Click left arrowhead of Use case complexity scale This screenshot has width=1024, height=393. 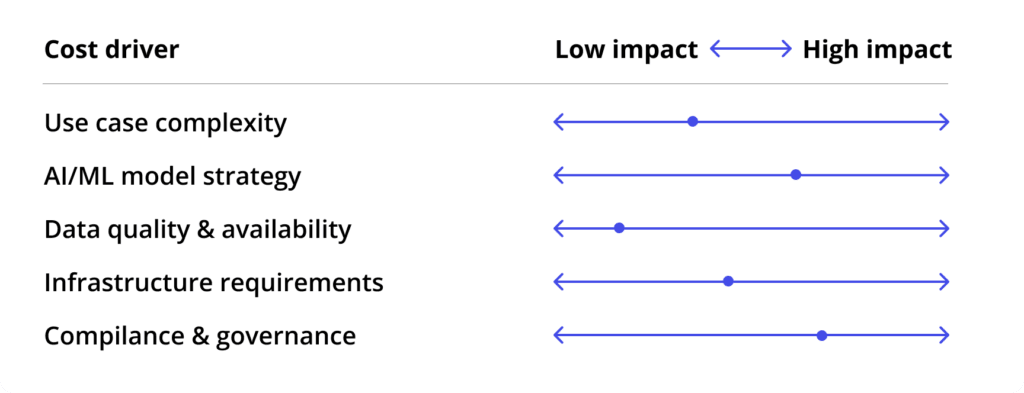558,121
